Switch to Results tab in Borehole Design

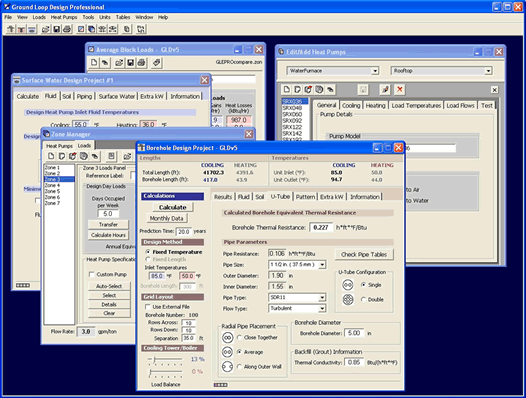click(223, 197)
